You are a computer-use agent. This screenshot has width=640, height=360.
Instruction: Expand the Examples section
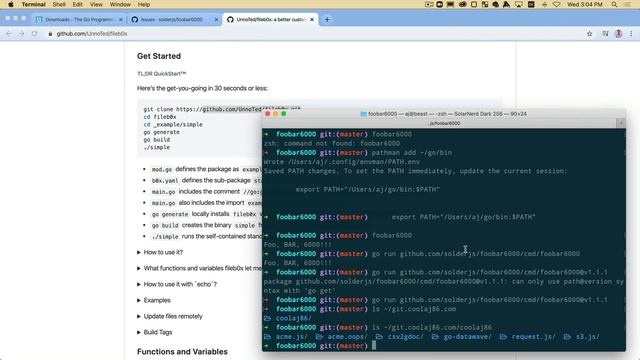click(153, 300)
